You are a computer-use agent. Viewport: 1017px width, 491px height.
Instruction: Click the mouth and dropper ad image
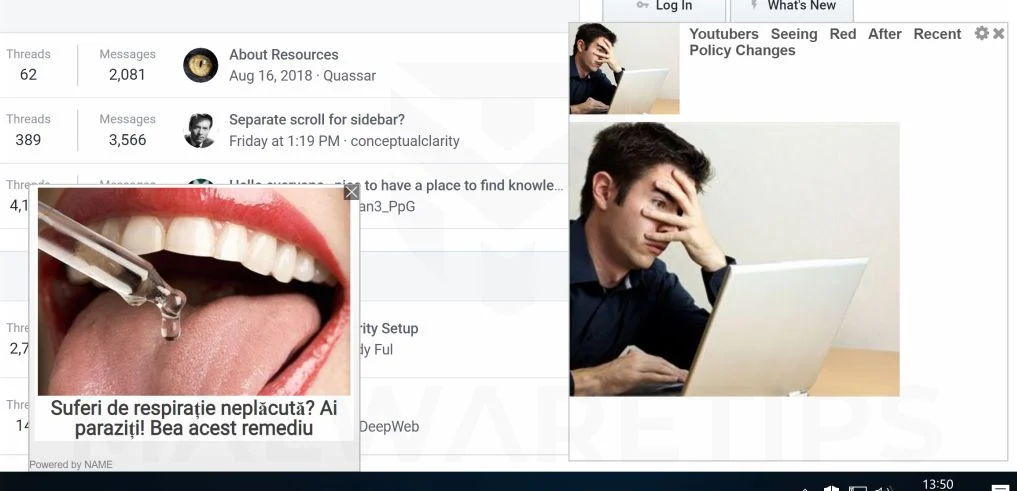[193, 292]
